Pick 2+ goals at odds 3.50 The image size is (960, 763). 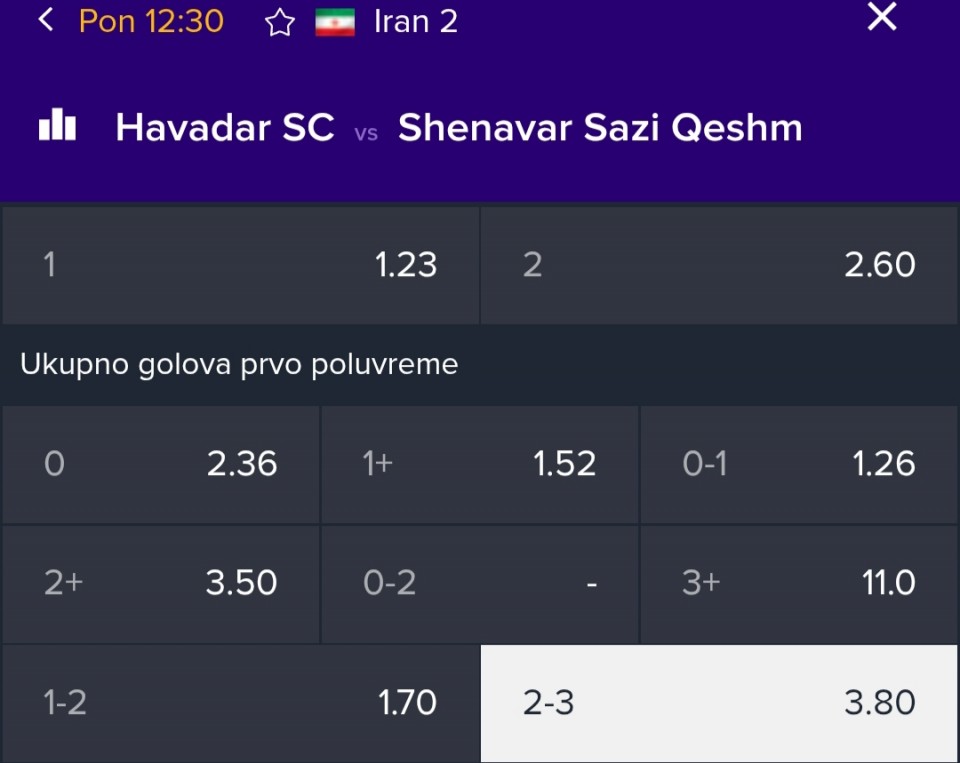[x=161, y=583]
